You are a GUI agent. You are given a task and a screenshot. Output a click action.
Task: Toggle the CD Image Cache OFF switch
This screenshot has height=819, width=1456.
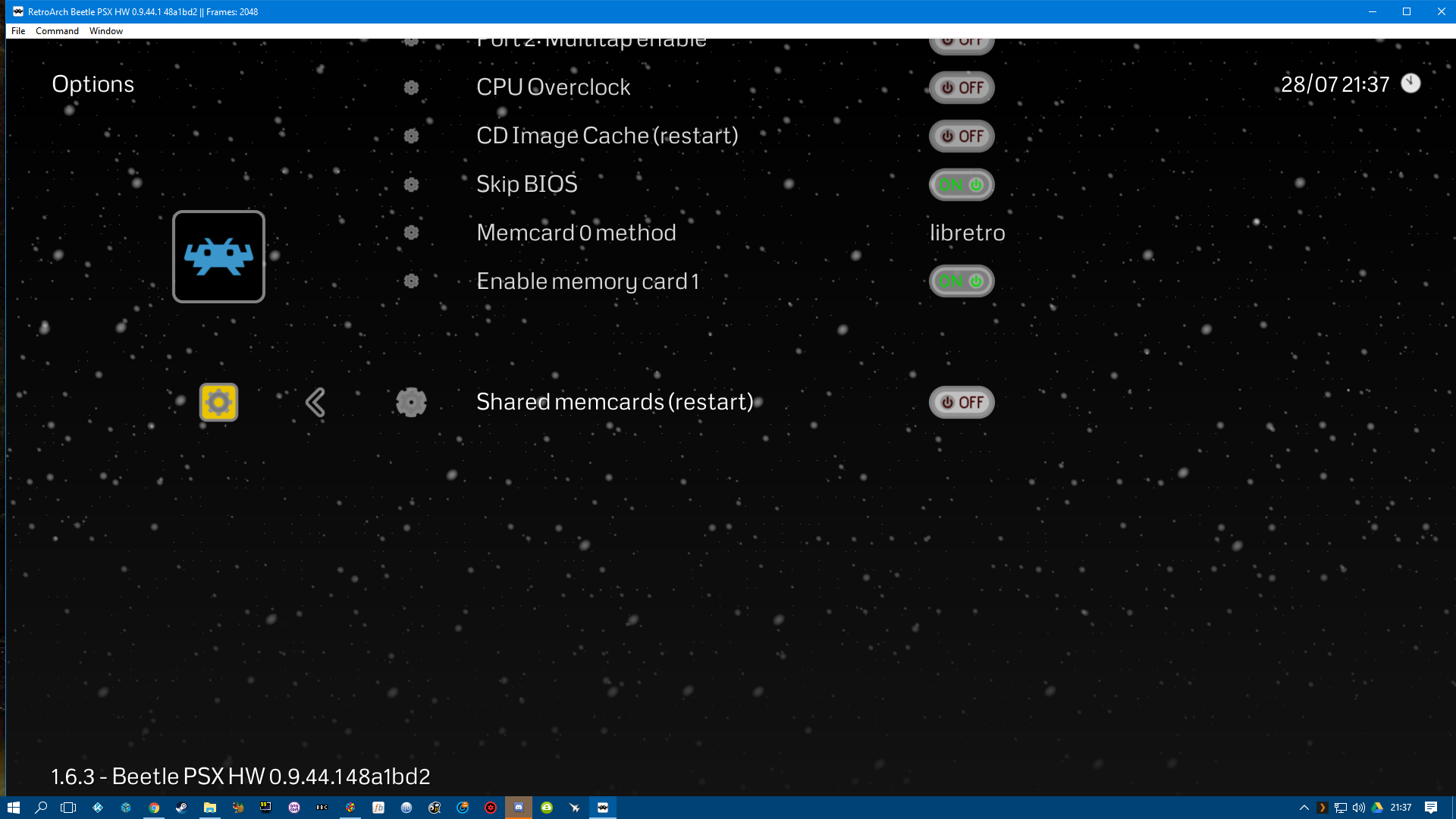pyautogui.click(x=962, y=136)
